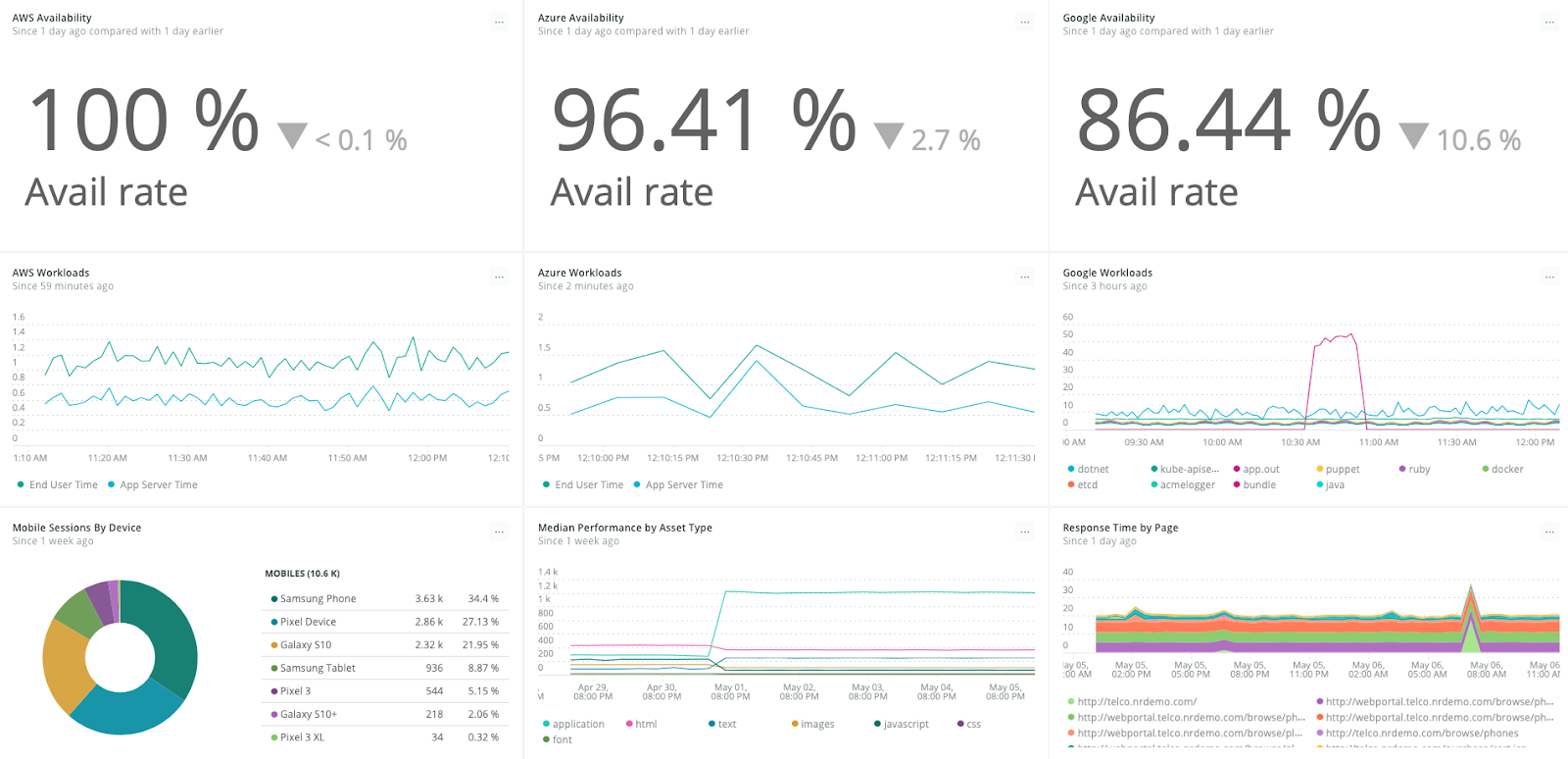1568x759 pixels.
Task: Toggle the ruby legend series
Action: 1414,469
